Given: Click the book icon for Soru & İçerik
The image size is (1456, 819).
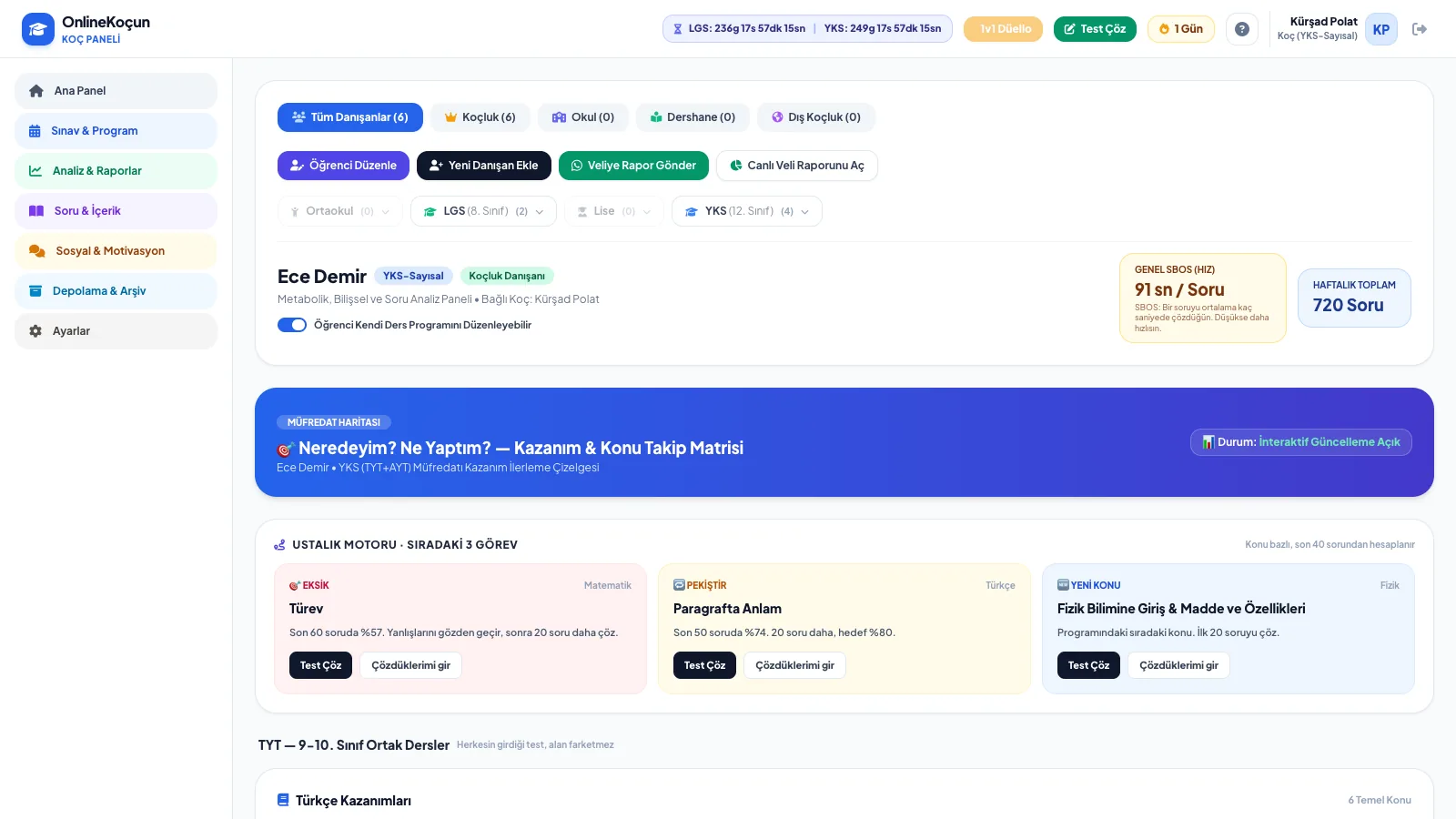Looking at the screenshot, I should (36, 211).
